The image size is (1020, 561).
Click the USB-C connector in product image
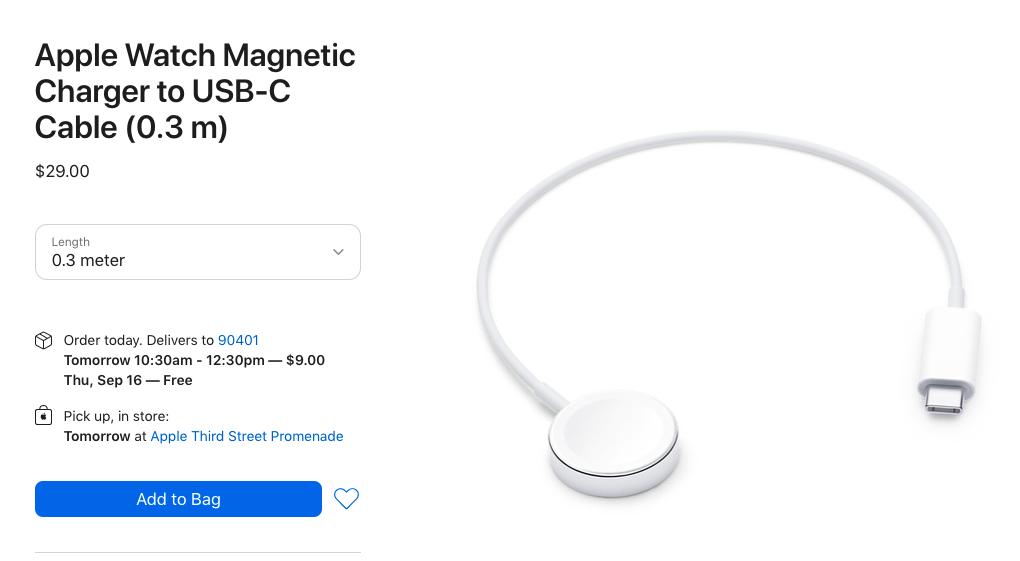pos(947,363)
